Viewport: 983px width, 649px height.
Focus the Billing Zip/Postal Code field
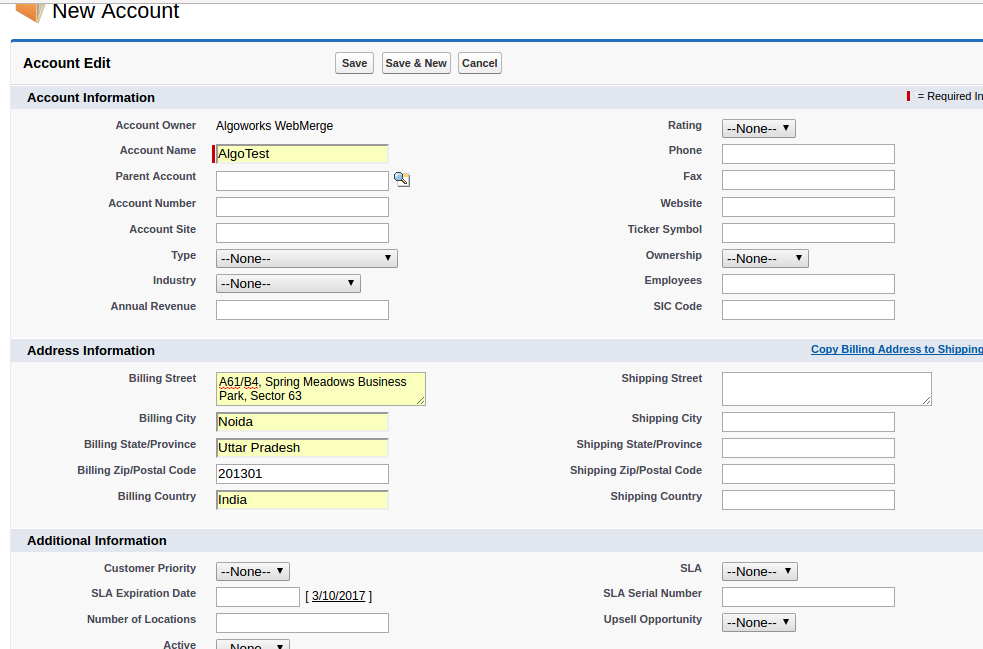coord(302,474)
